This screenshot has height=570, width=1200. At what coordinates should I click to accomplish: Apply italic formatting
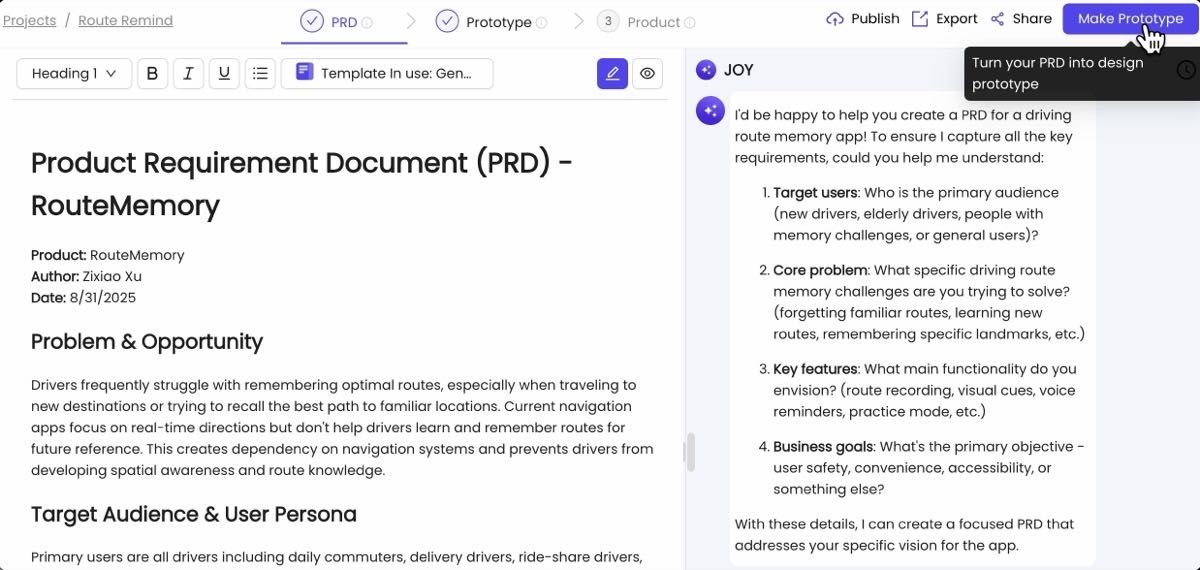pyautogui.click(x=188, y=73)
